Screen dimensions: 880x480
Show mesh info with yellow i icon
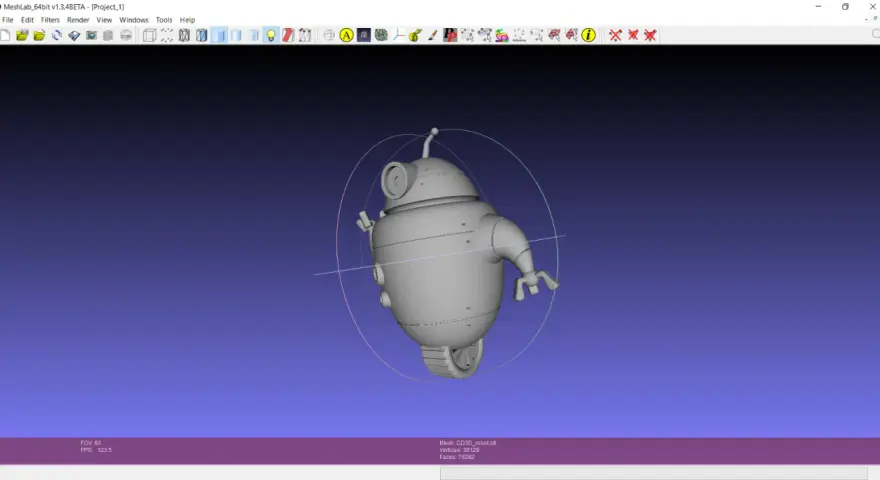point(588,35)
